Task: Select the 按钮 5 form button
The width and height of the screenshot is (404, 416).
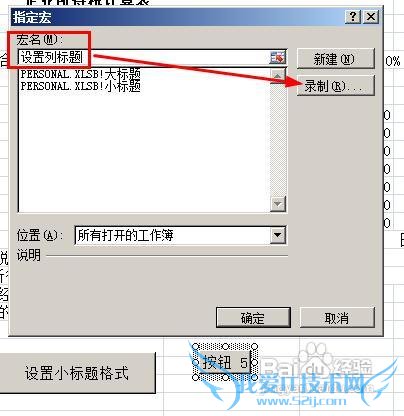Action: 225,362
